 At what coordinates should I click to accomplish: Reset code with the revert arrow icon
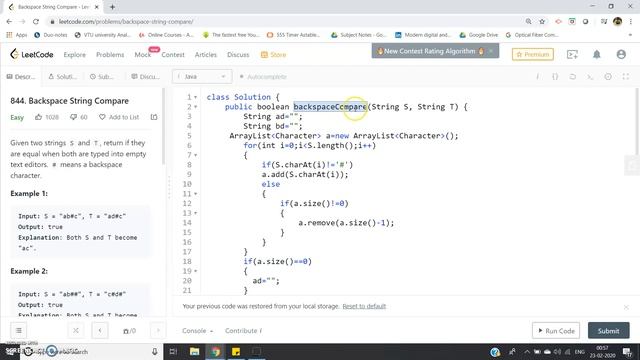(x=573, y=77)
